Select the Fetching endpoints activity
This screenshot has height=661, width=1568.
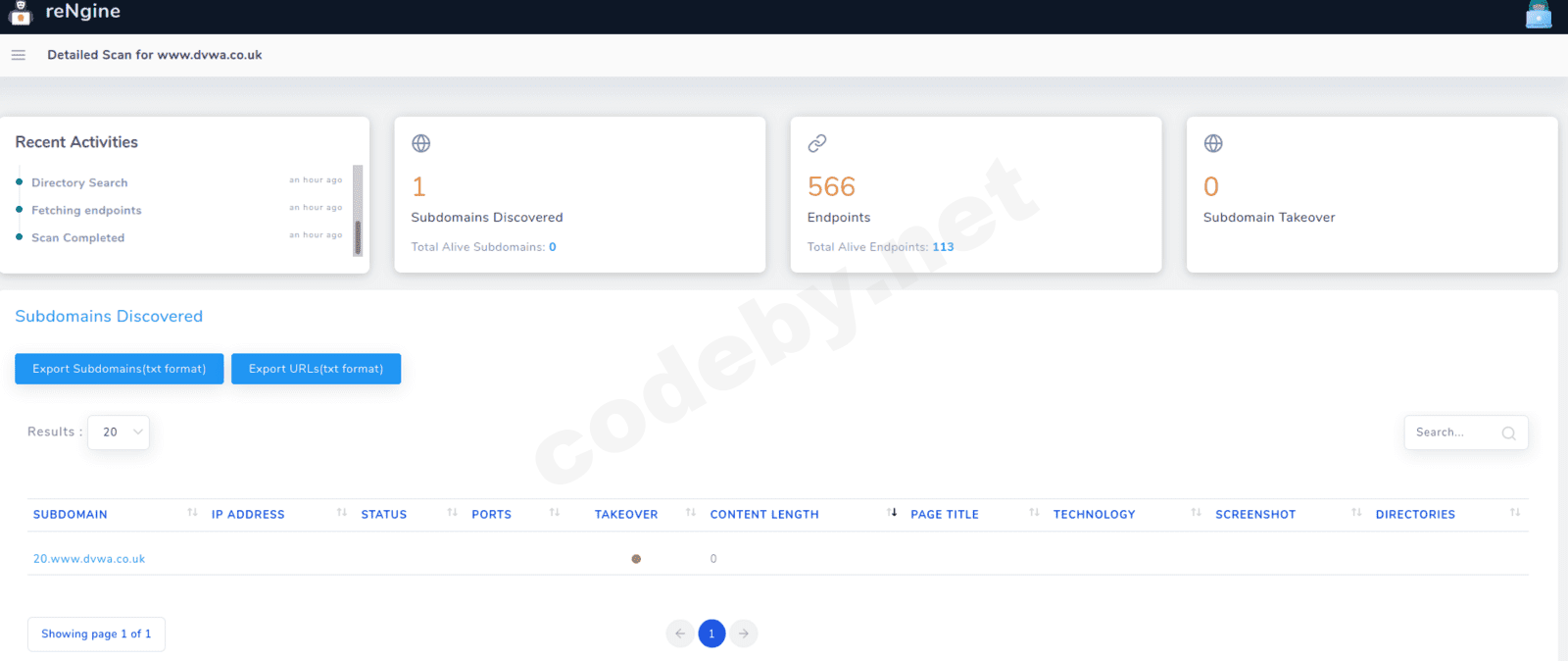coord(86,210)
